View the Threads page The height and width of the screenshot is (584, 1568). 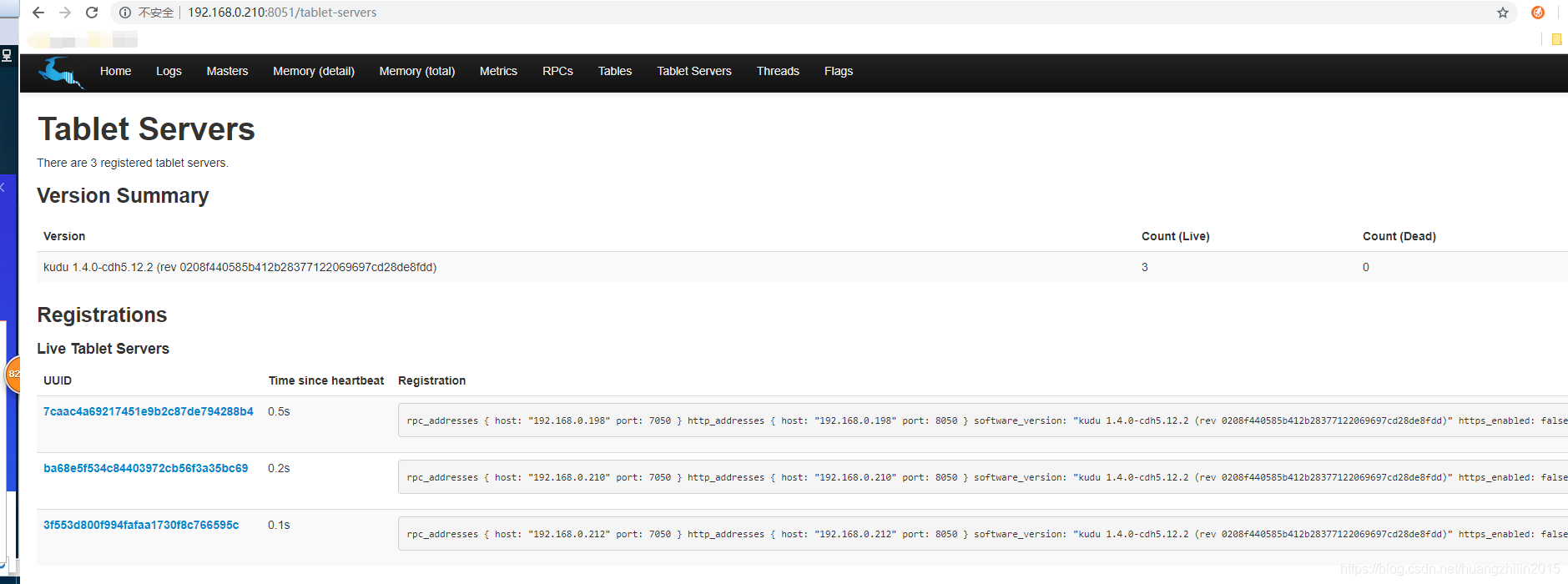tap(777, 72)
